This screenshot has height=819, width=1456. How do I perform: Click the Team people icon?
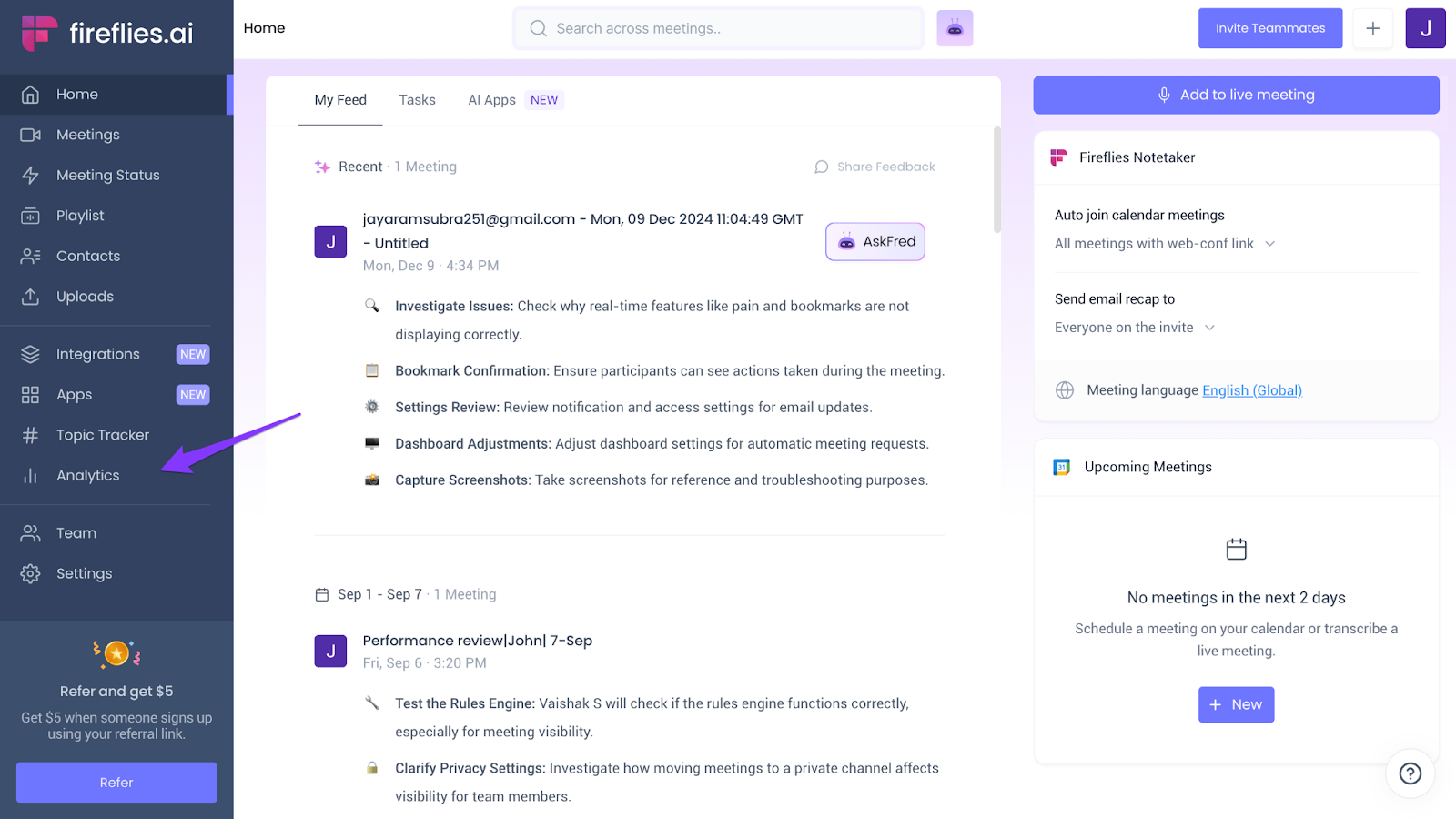pos(30,533)
